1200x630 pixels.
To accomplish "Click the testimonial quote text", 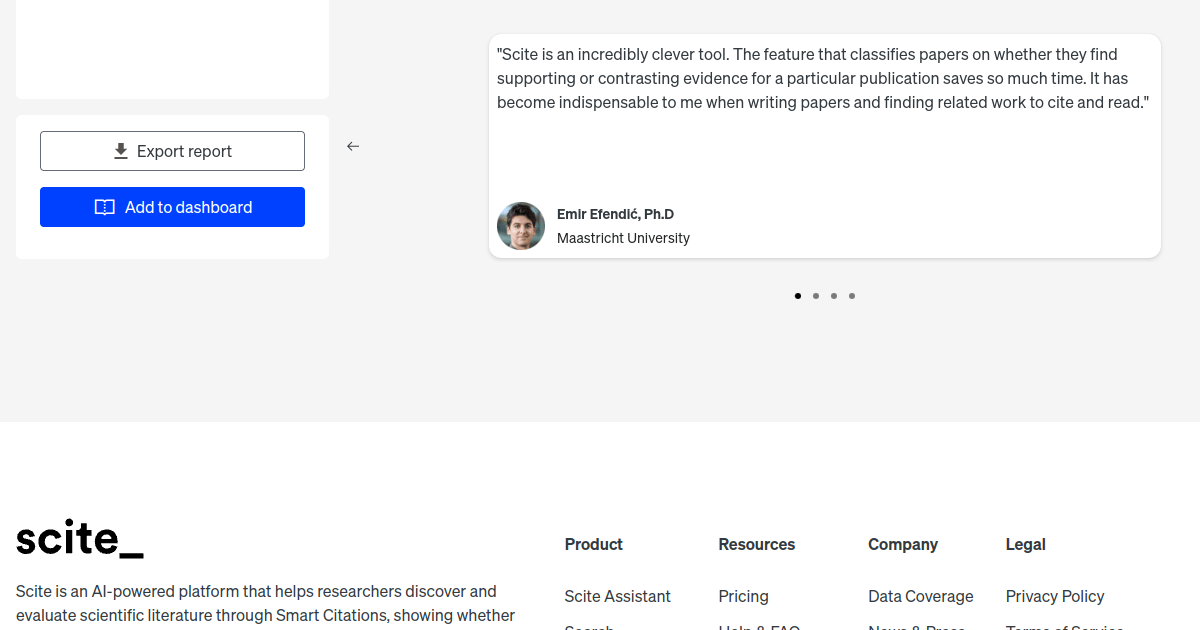I will click(822, 78).
